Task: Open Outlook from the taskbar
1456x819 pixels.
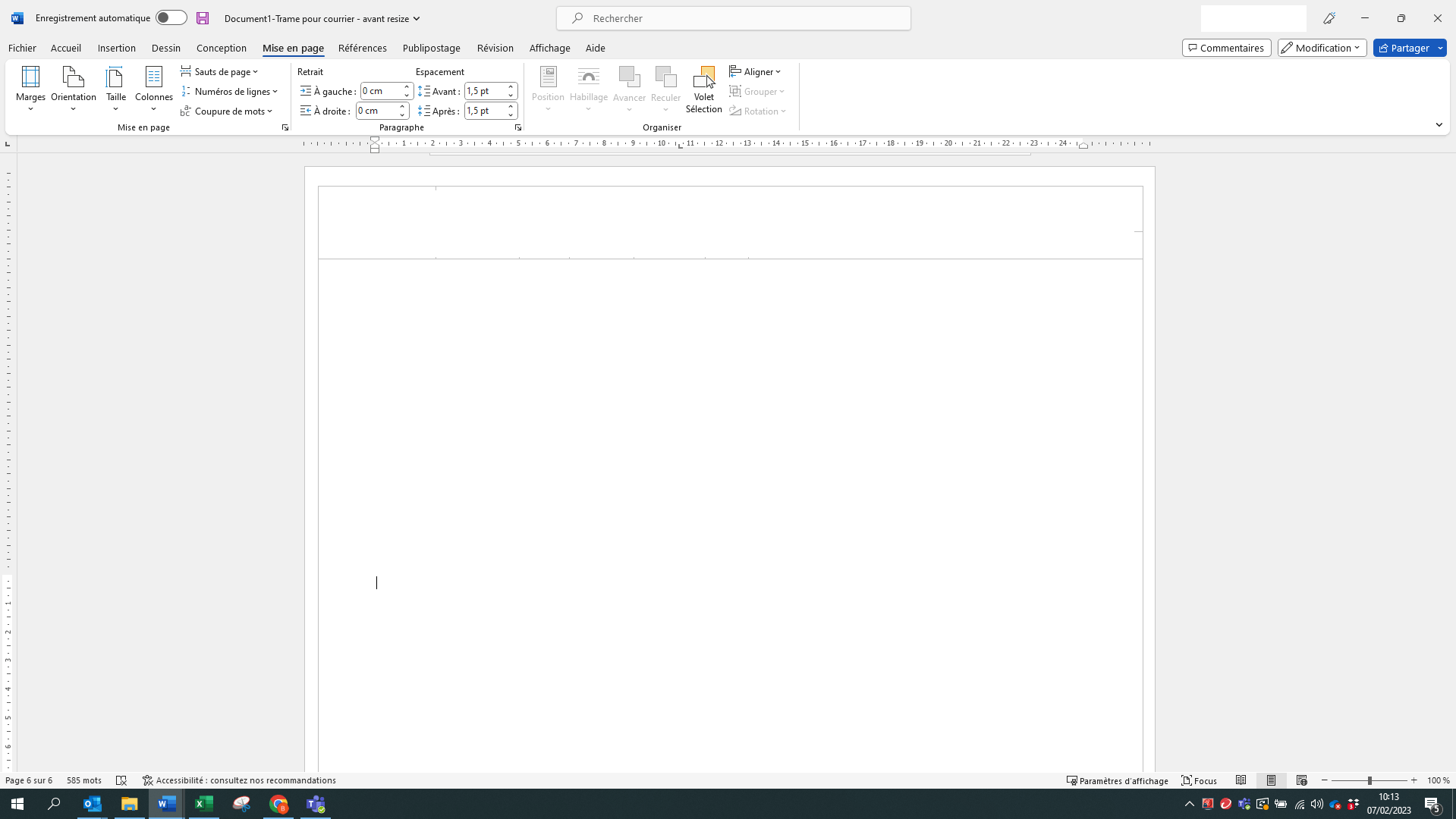Action: pyautogui.click(x=93, y=804)
